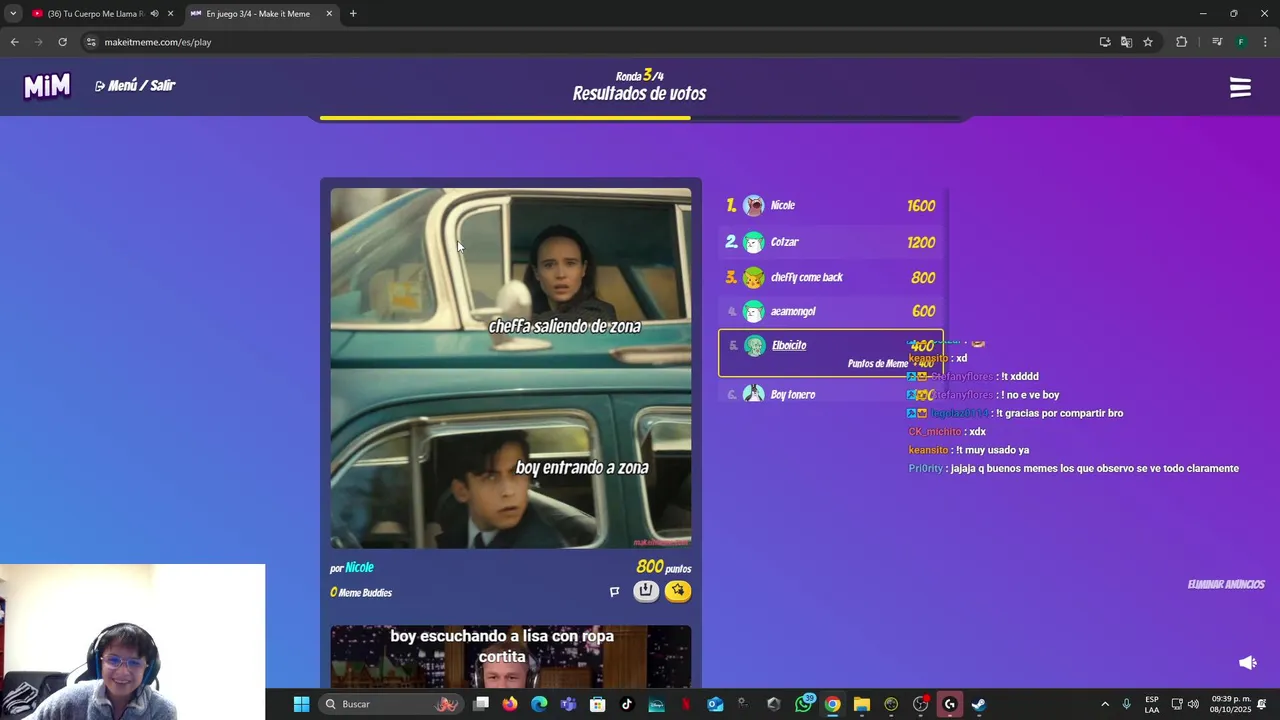The width and height of the screenshot is (1280, 720).
Task: Click the translate page icon
Action: coord(1126,42)
